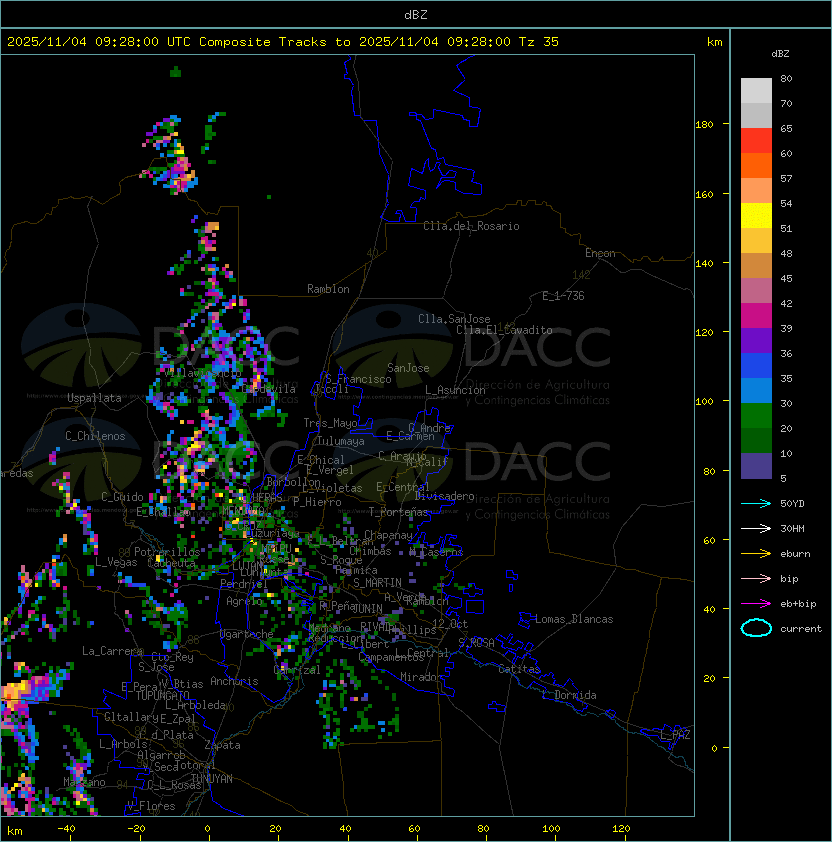Click the JUNIN place label
The image size is (832, 842).
pyautogui.click(x=367, y=609)
